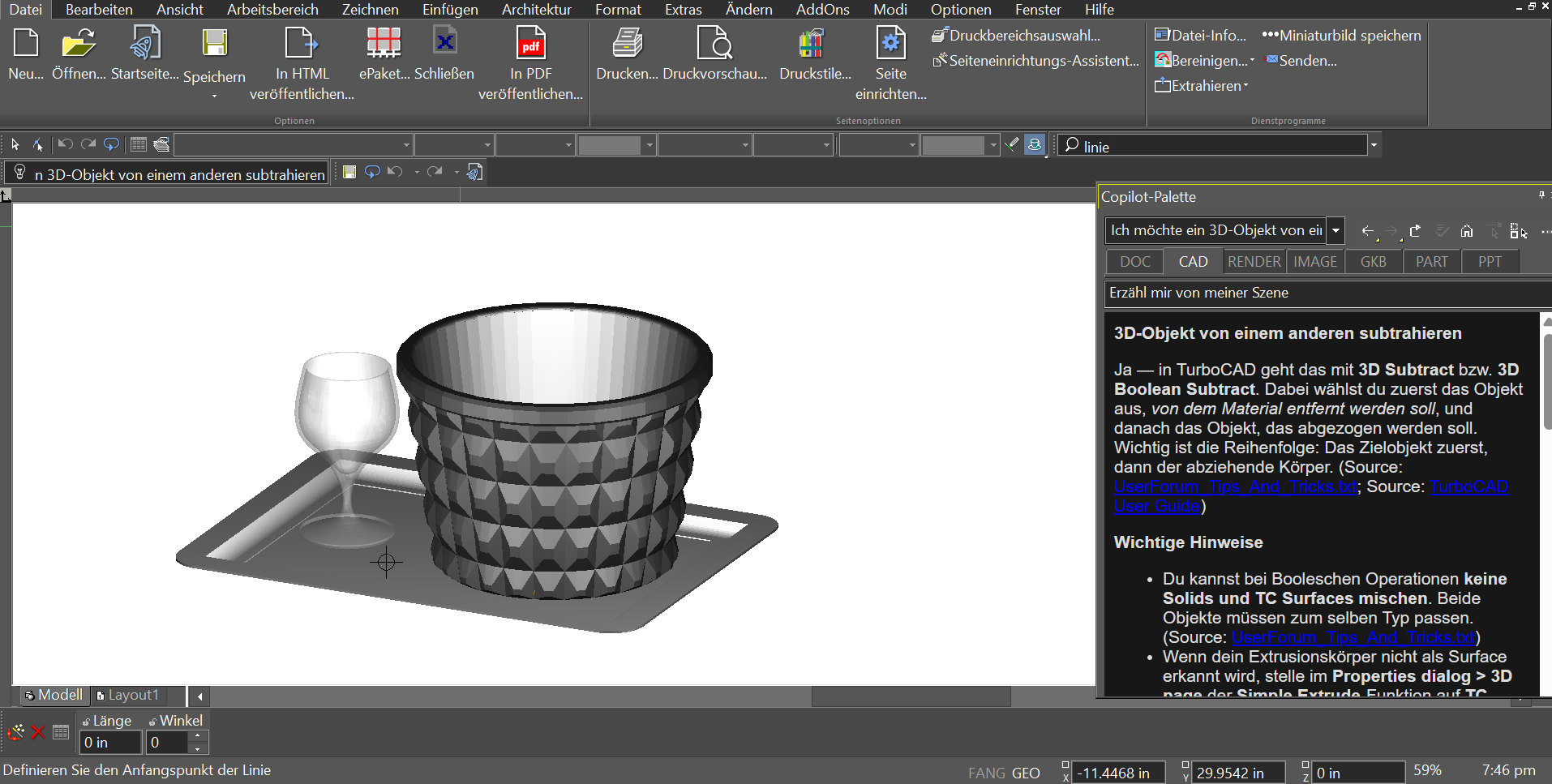Click the Copilot-Palette home icon
The image size is (1552, 784).
(x=1467, y=231)
